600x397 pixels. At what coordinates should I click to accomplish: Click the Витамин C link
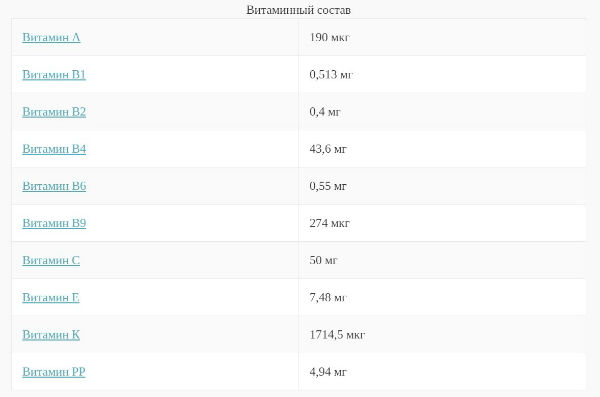coord(51,260)
